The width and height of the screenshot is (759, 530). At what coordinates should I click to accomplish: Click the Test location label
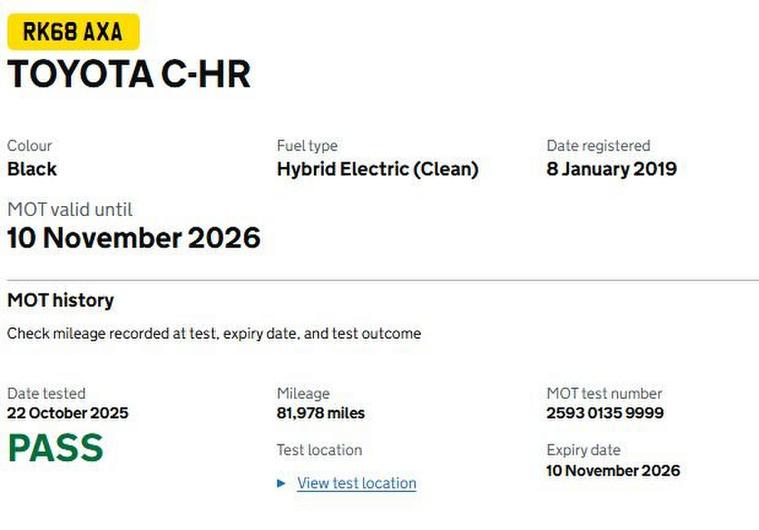[319, 450]
